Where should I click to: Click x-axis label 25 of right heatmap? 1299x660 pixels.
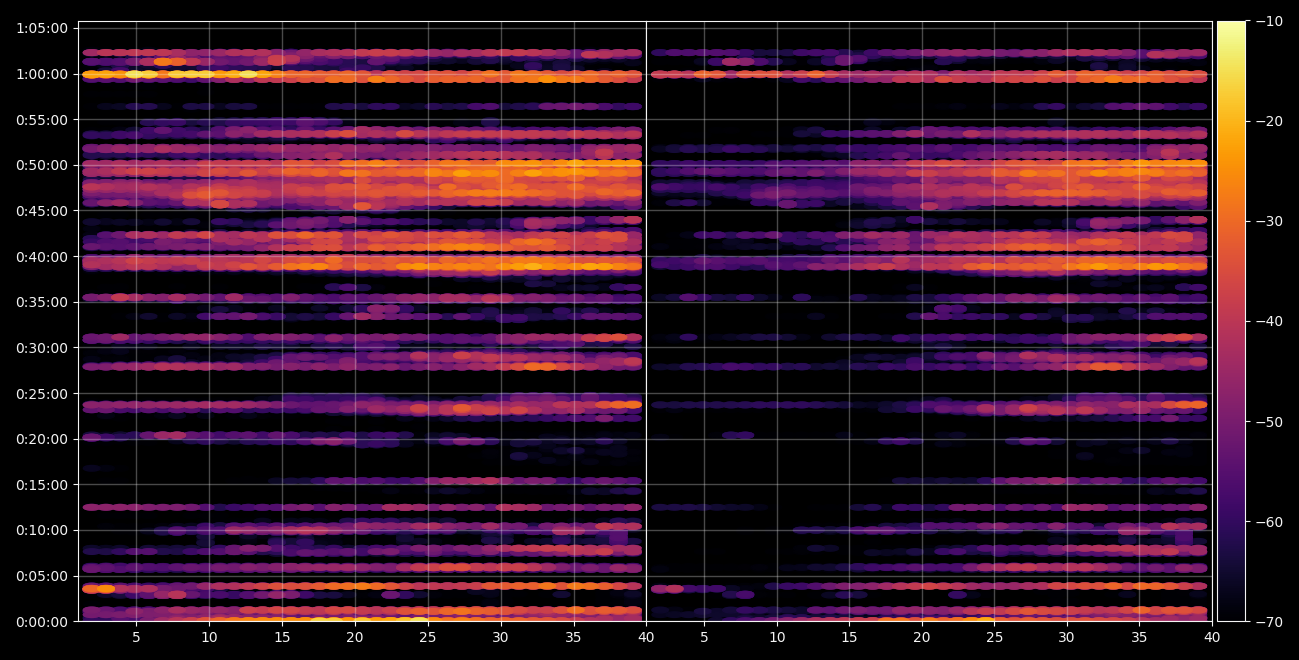coord(994,637)
